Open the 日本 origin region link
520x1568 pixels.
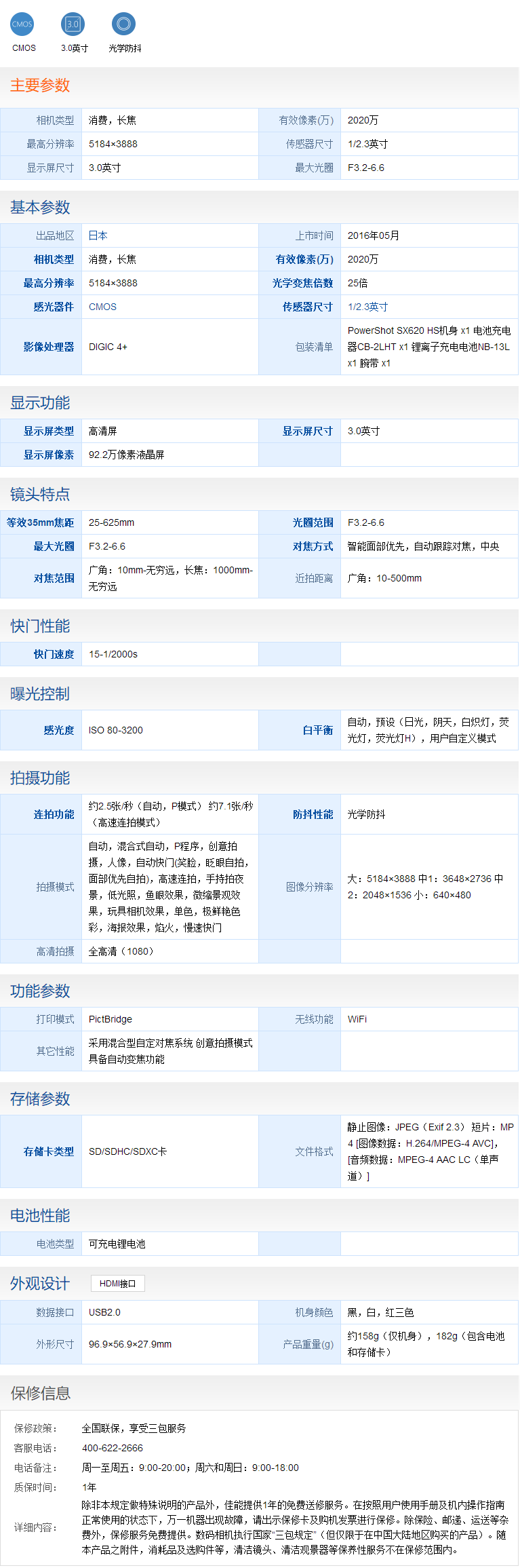coord(98,235)
